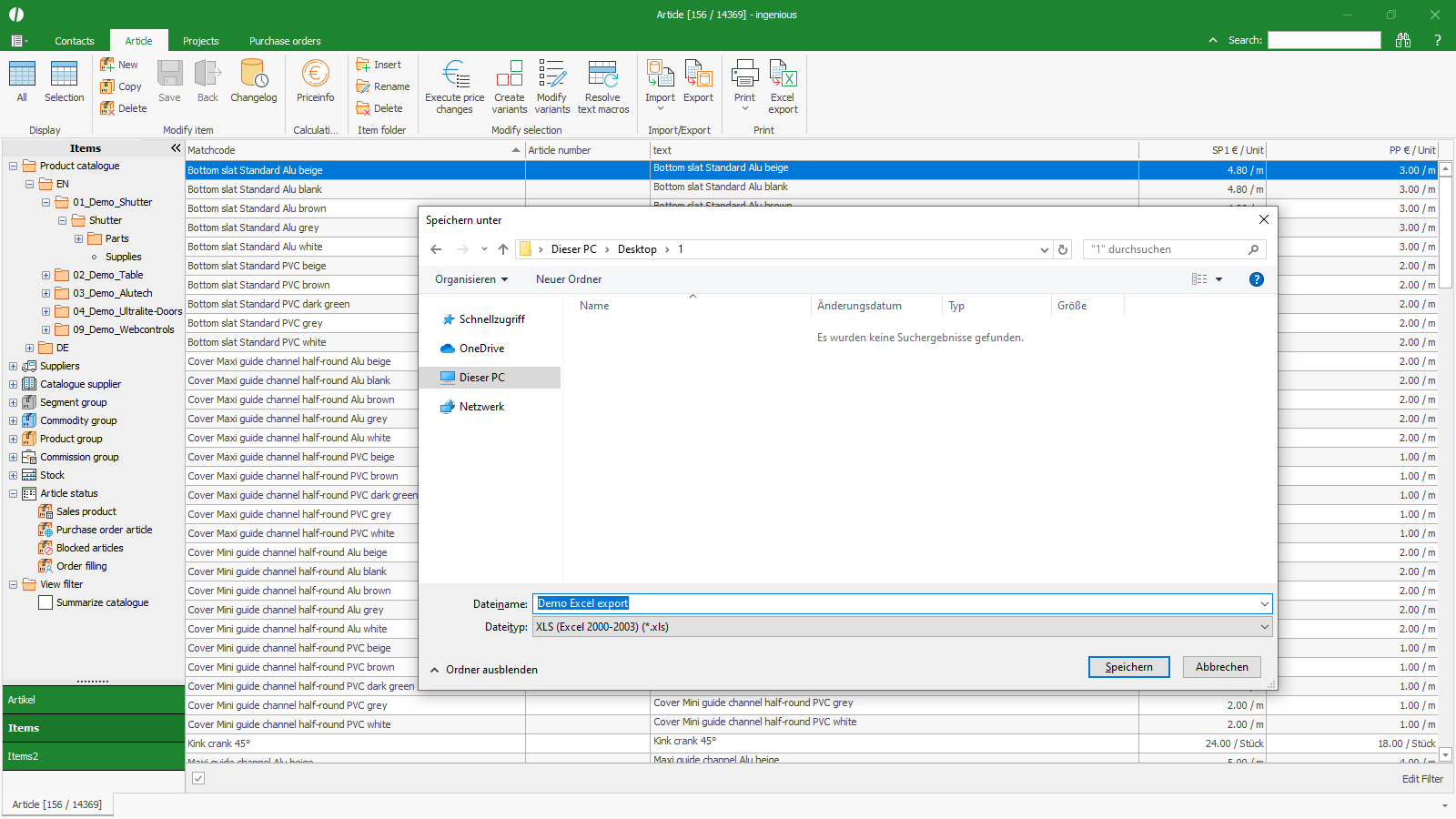Image resolution: width=1456 pixels, height=819 pixels.
Task: Expand the 02_Demo_Table folder
Action: pyautogui.click(x=45, y=275)
